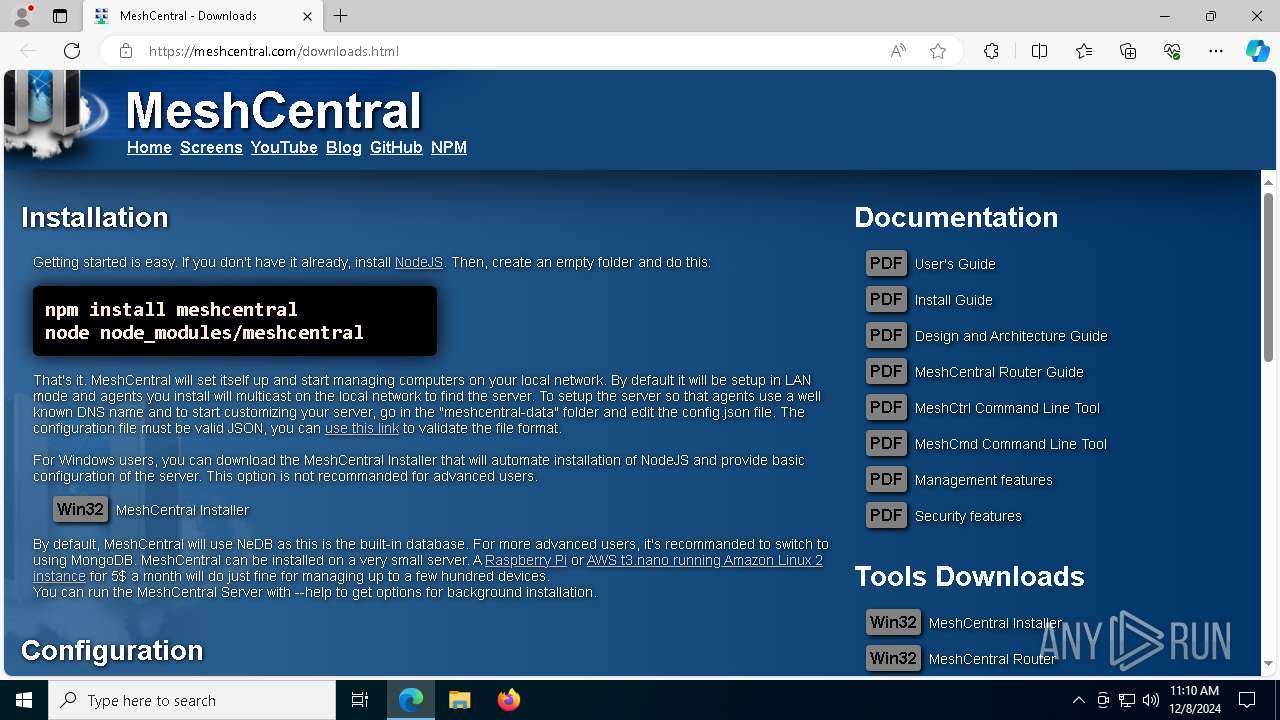
Task: Click PDF icon for Design and Architecture Guide
Action: click(x=886, y=335)
